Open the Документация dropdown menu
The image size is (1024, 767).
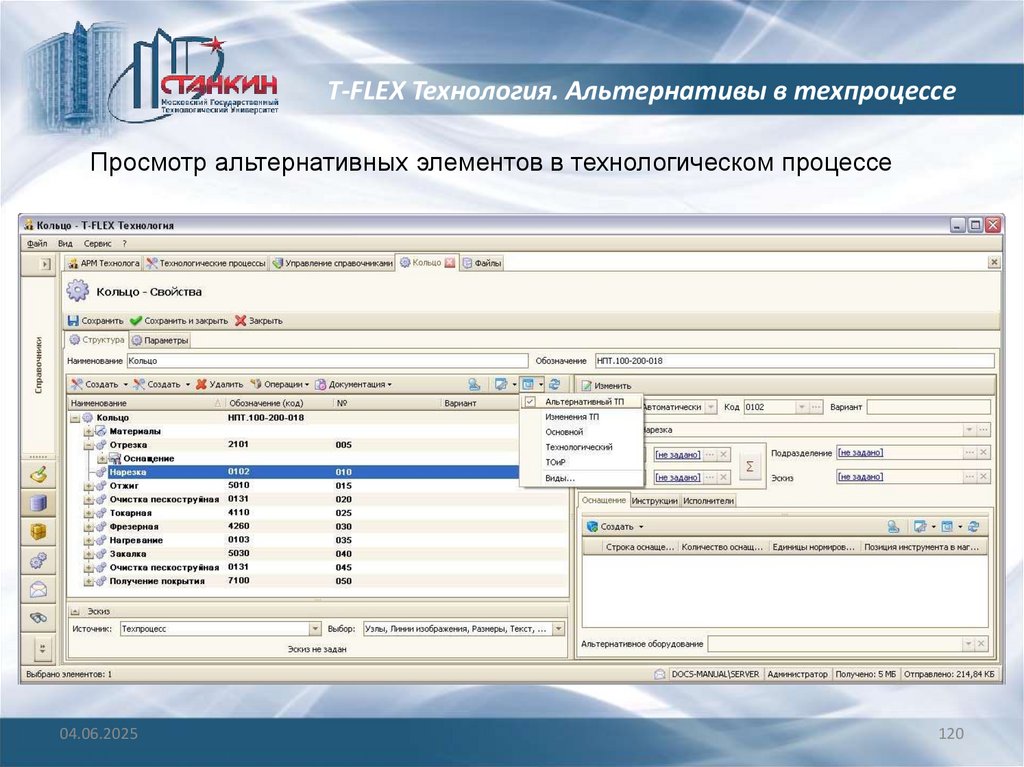pyautogui.click(x=353, y=384)
